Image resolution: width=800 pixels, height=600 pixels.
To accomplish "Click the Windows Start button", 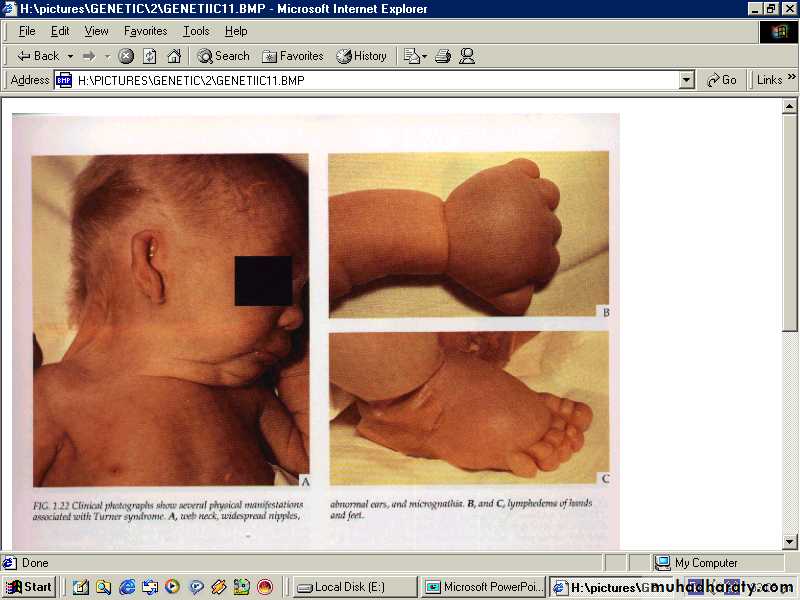I will point(29,587).
